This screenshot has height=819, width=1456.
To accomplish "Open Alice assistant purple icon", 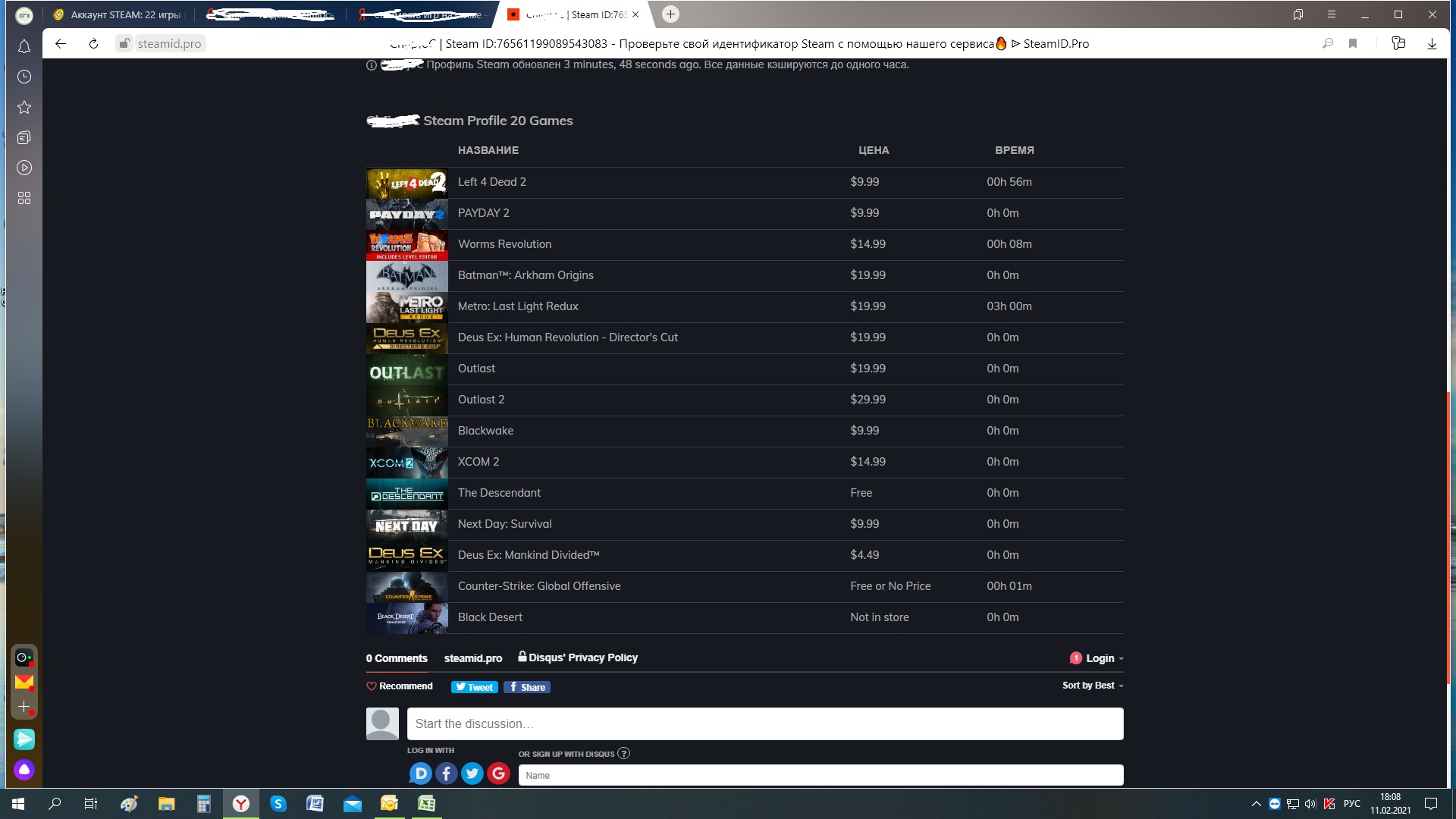I will point(24,770).
